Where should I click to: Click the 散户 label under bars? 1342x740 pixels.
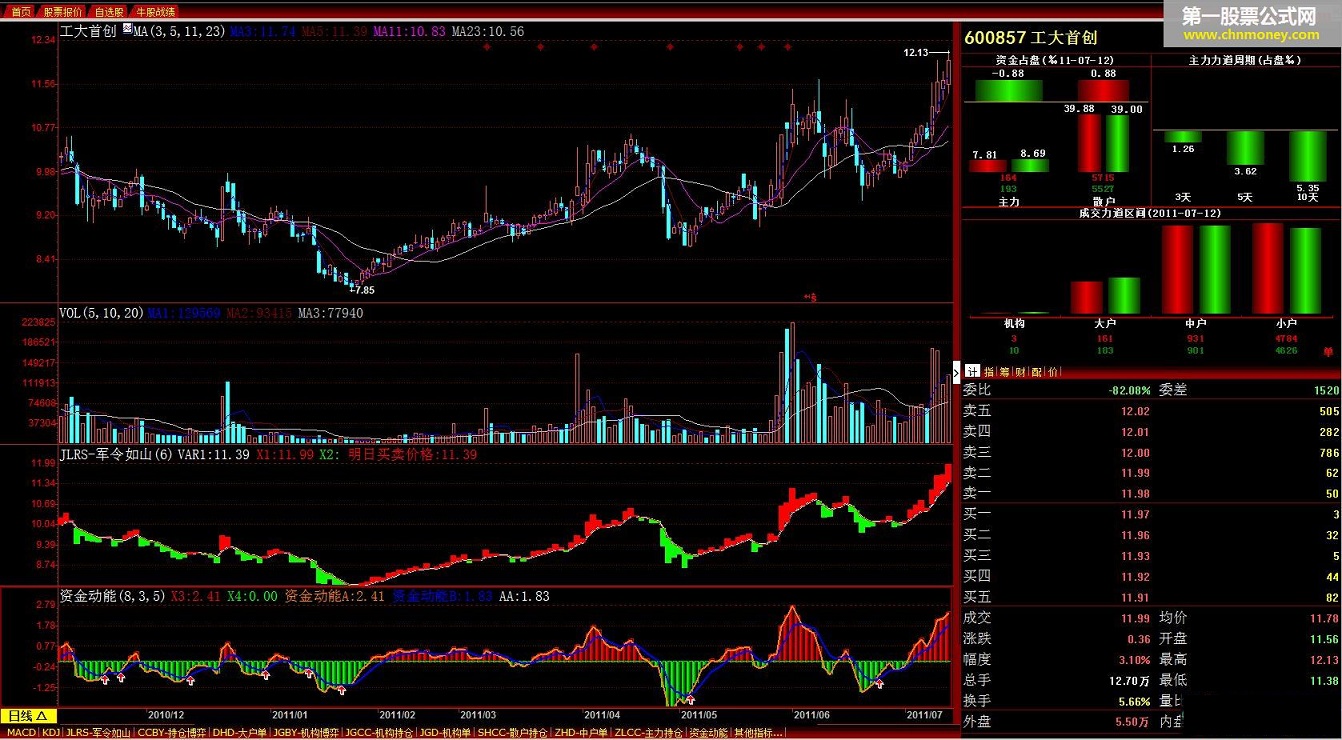click(x=1104, y=201)
